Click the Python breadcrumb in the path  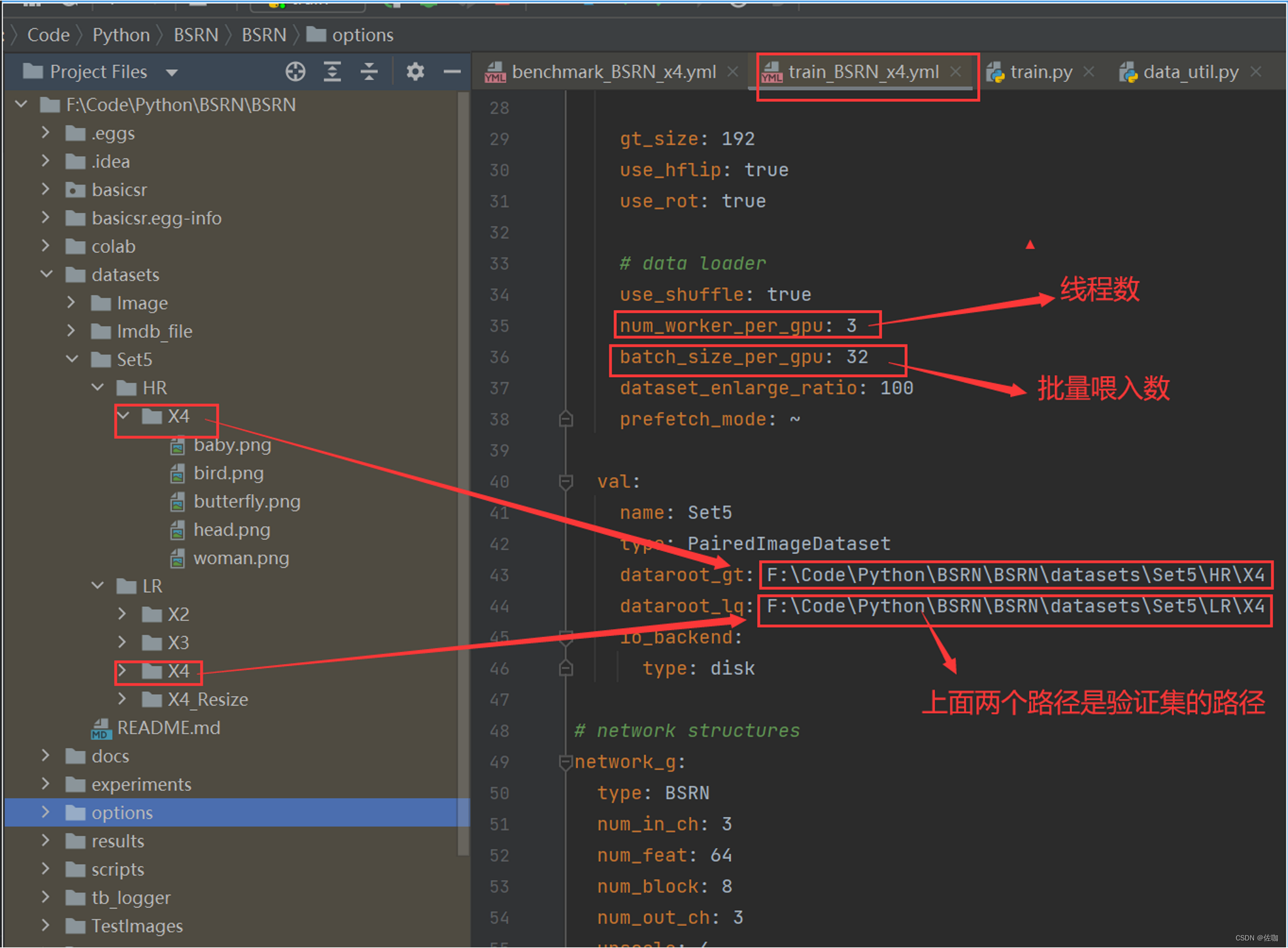pyautogui.click(x=121, y=35)
